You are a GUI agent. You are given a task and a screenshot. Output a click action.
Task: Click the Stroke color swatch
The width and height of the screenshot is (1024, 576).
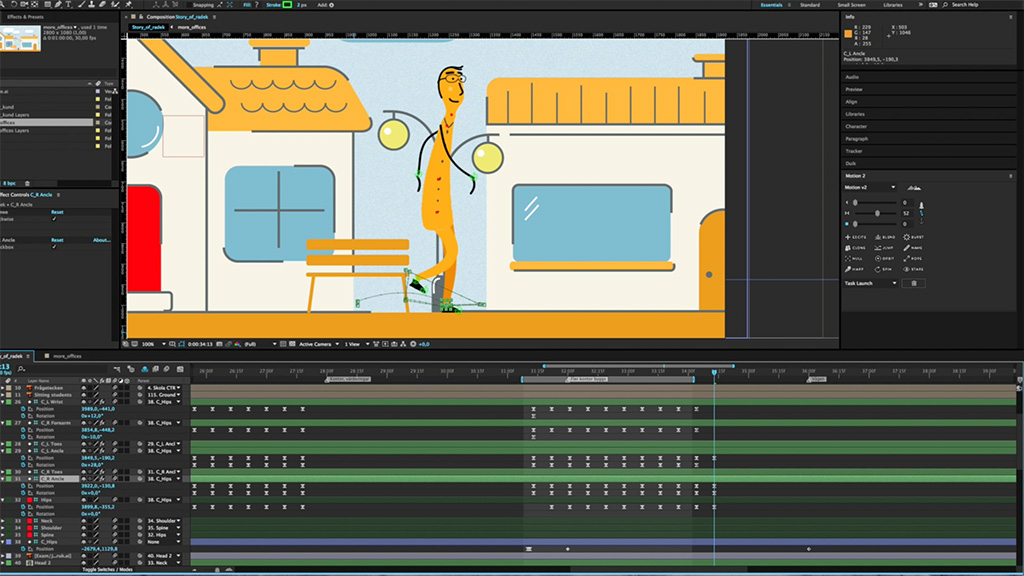(x=287, y=5)
